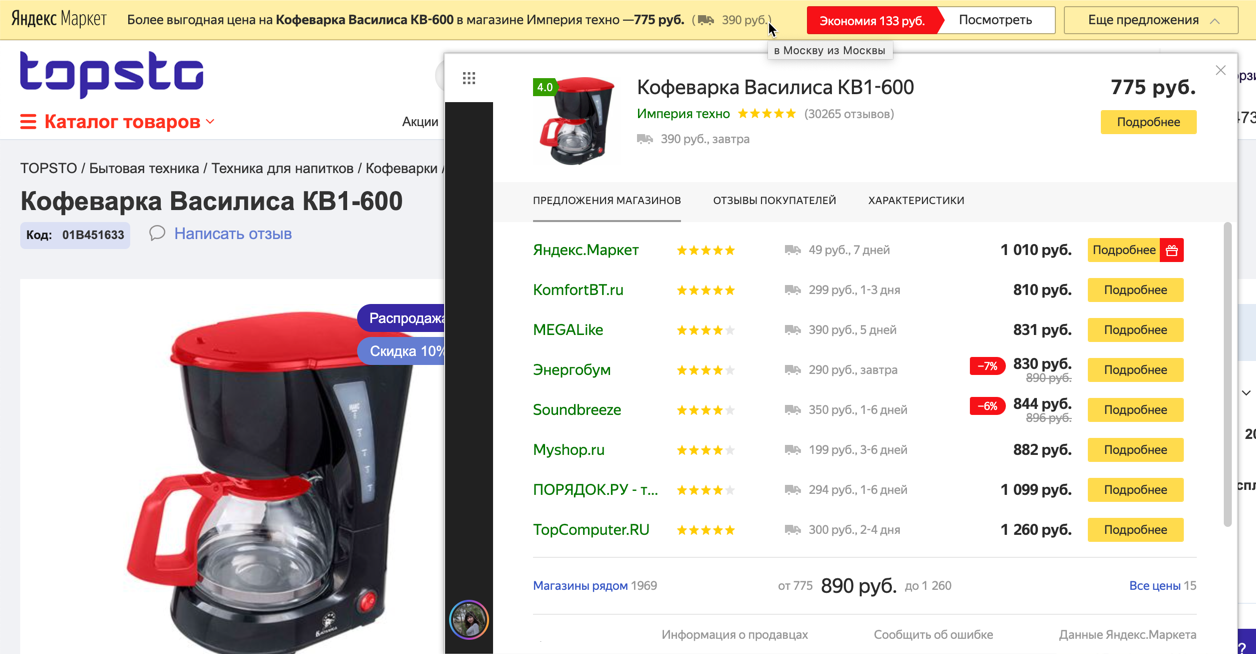Image resolution: width=1256 pixels, height=654 pixels.
Task: Click the (30265 отзывов) review count
Action: point(849,114)
